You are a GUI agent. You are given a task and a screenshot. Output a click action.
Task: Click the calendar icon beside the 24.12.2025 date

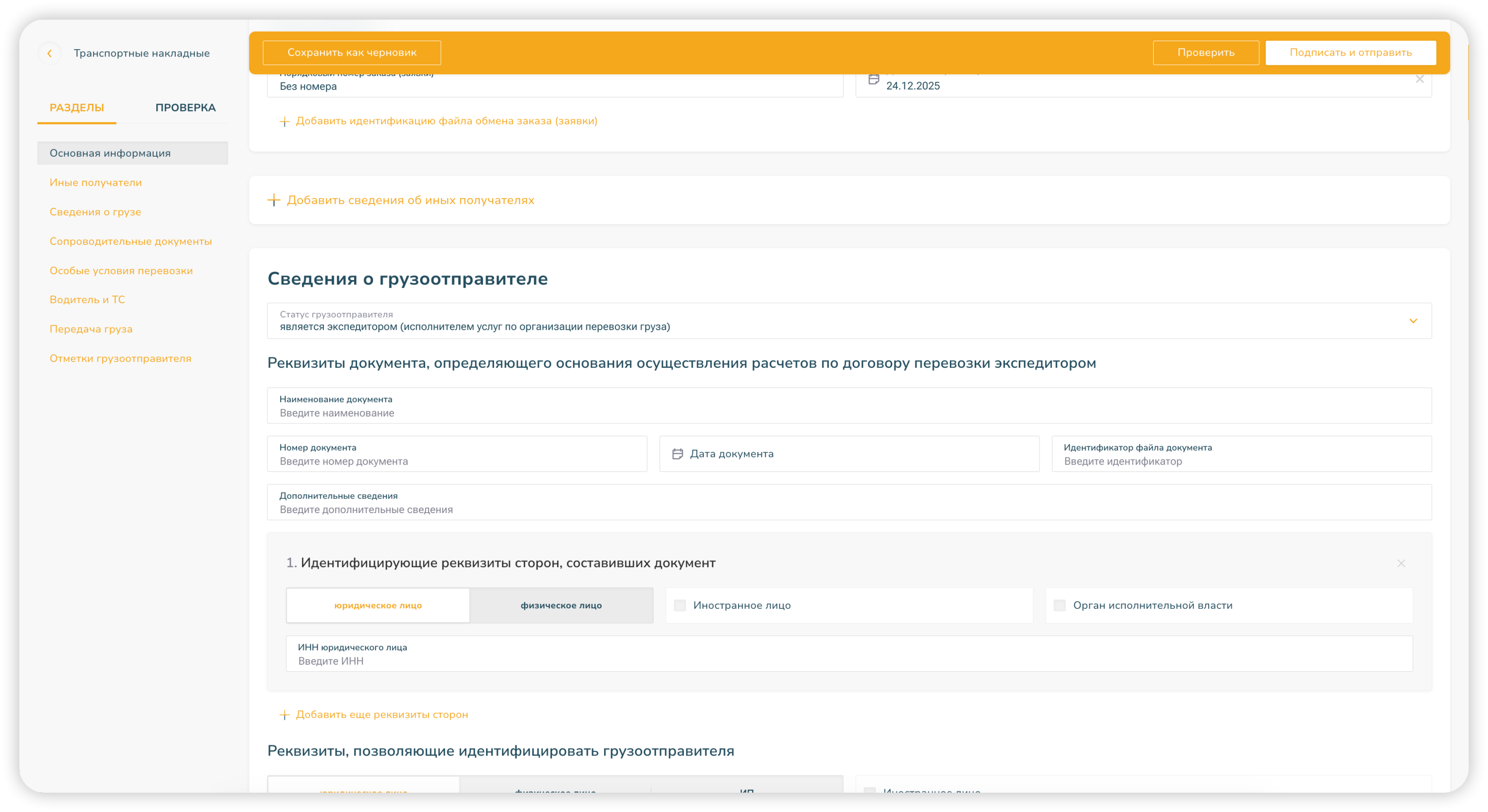pyautogui.click(x=874, y=80)
